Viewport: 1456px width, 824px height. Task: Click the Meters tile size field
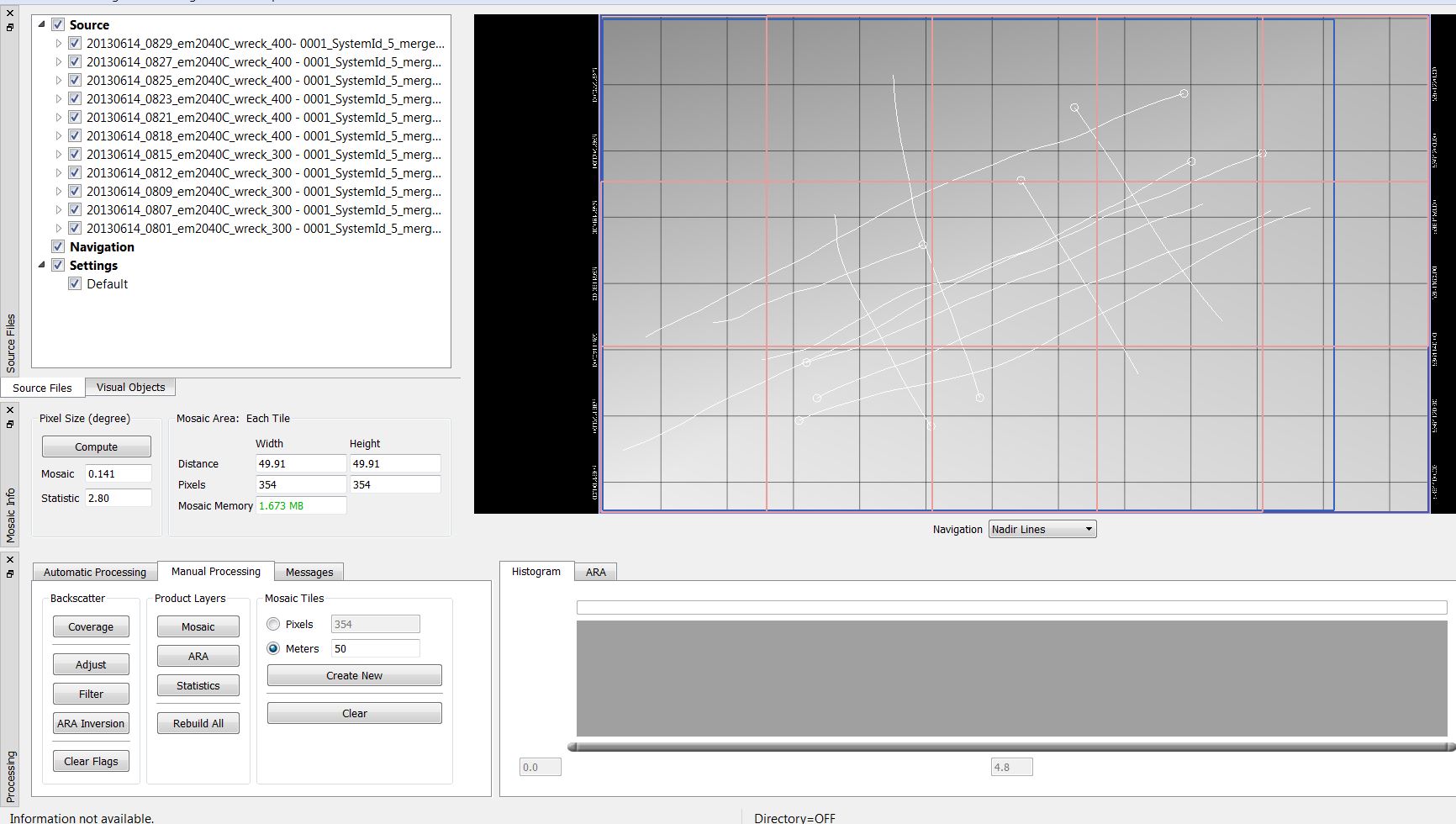pyautogui.click(x=375, y=648)
